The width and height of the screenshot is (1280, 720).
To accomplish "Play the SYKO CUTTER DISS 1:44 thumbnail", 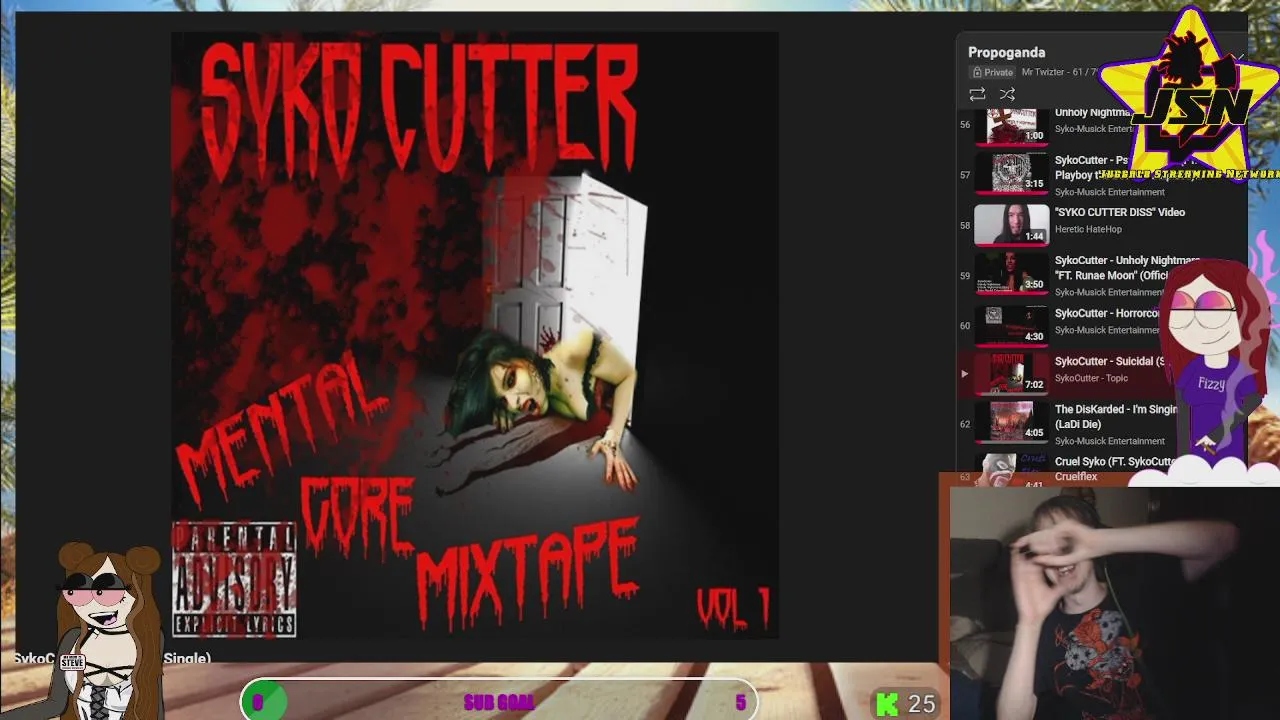I will click(x=1011, y=224).
